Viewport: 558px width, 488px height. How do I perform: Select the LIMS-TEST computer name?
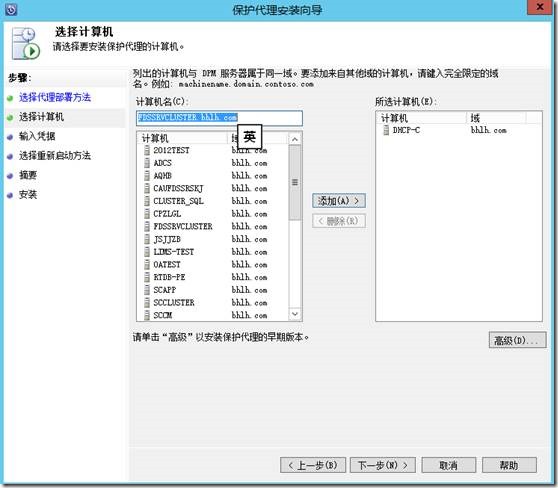click(174, 252)
